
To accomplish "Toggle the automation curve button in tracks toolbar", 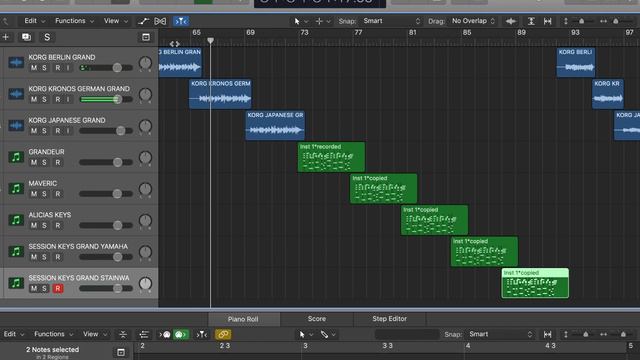I will tap(143, 21).
